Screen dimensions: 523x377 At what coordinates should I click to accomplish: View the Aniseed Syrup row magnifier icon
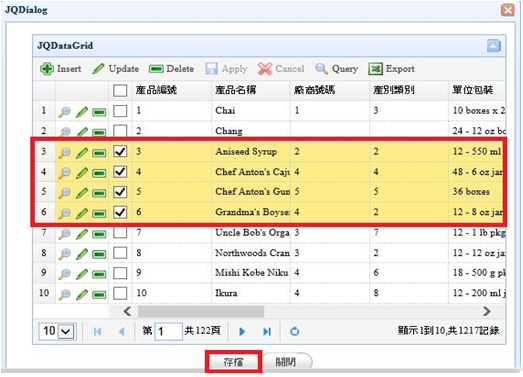(x=64, y=152)
